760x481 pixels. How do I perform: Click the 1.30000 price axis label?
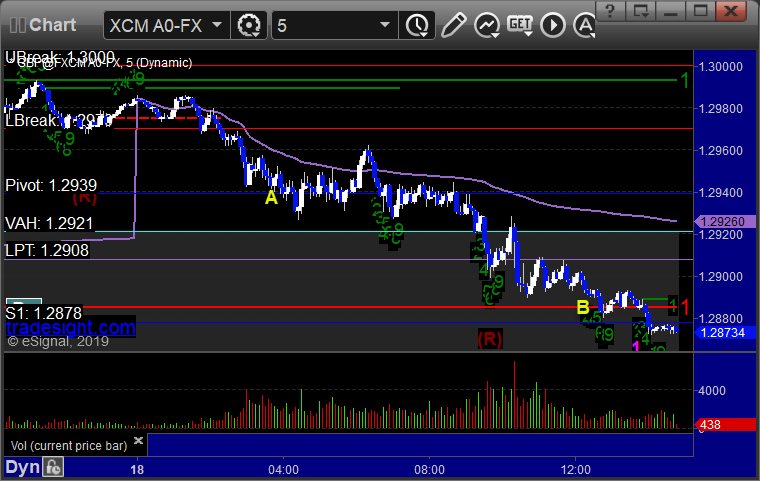coord(721,66)
